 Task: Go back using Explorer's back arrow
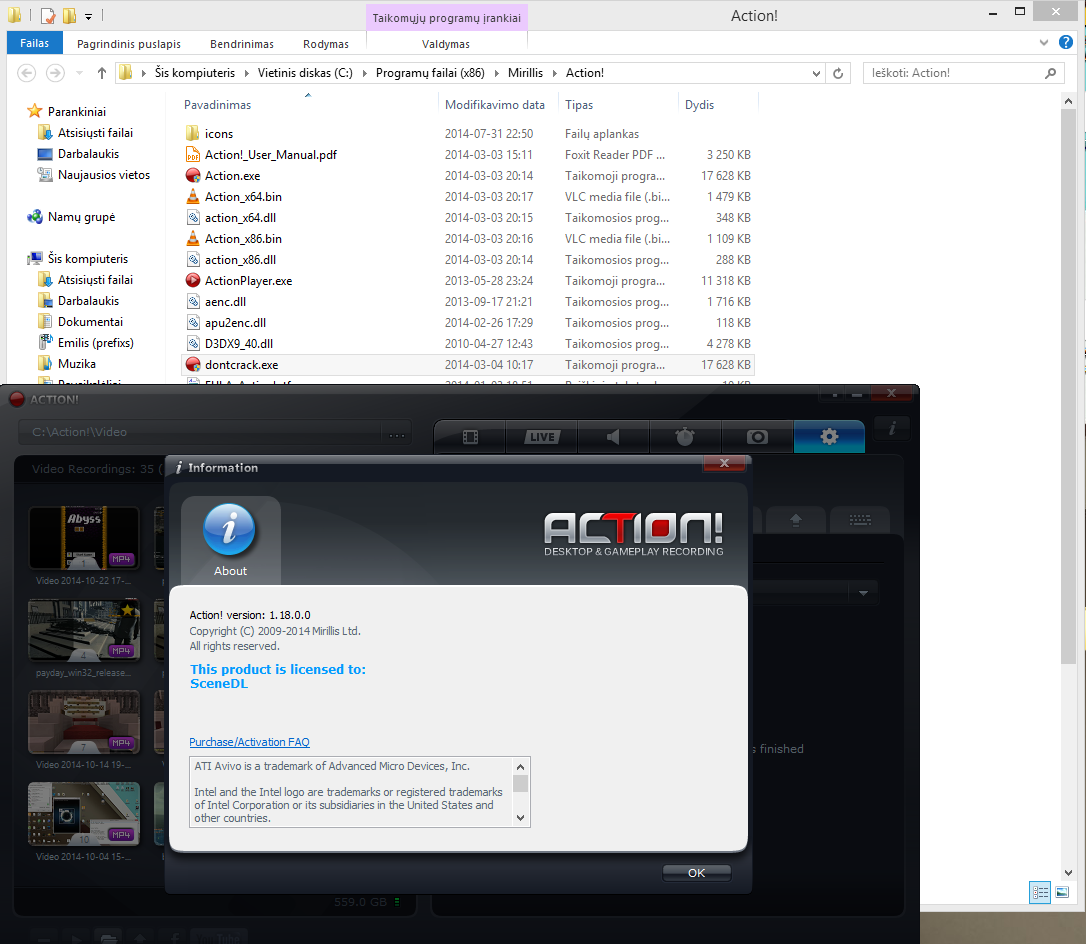pyautogui.click(x=26, y=73)
